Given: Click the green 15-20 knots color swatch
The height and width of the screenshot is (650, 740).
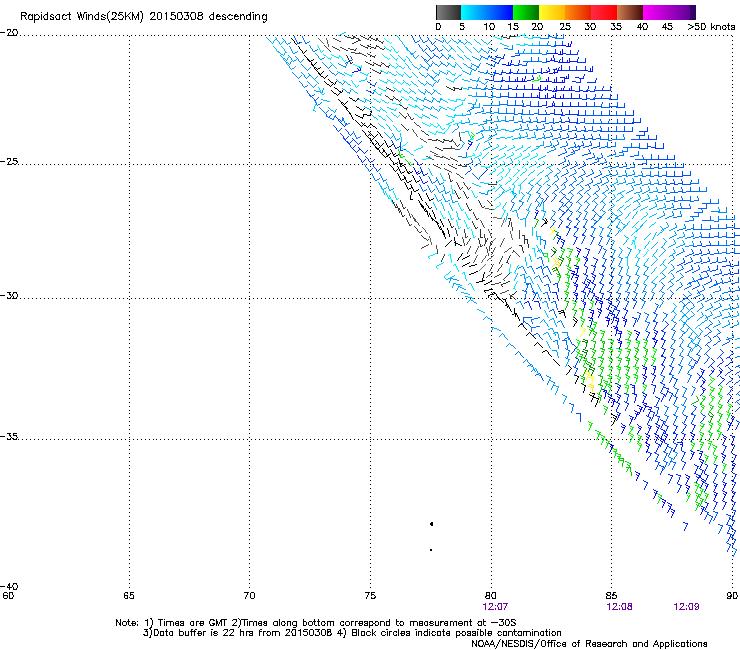Looking at the screenshot, I should click(526, 12).
